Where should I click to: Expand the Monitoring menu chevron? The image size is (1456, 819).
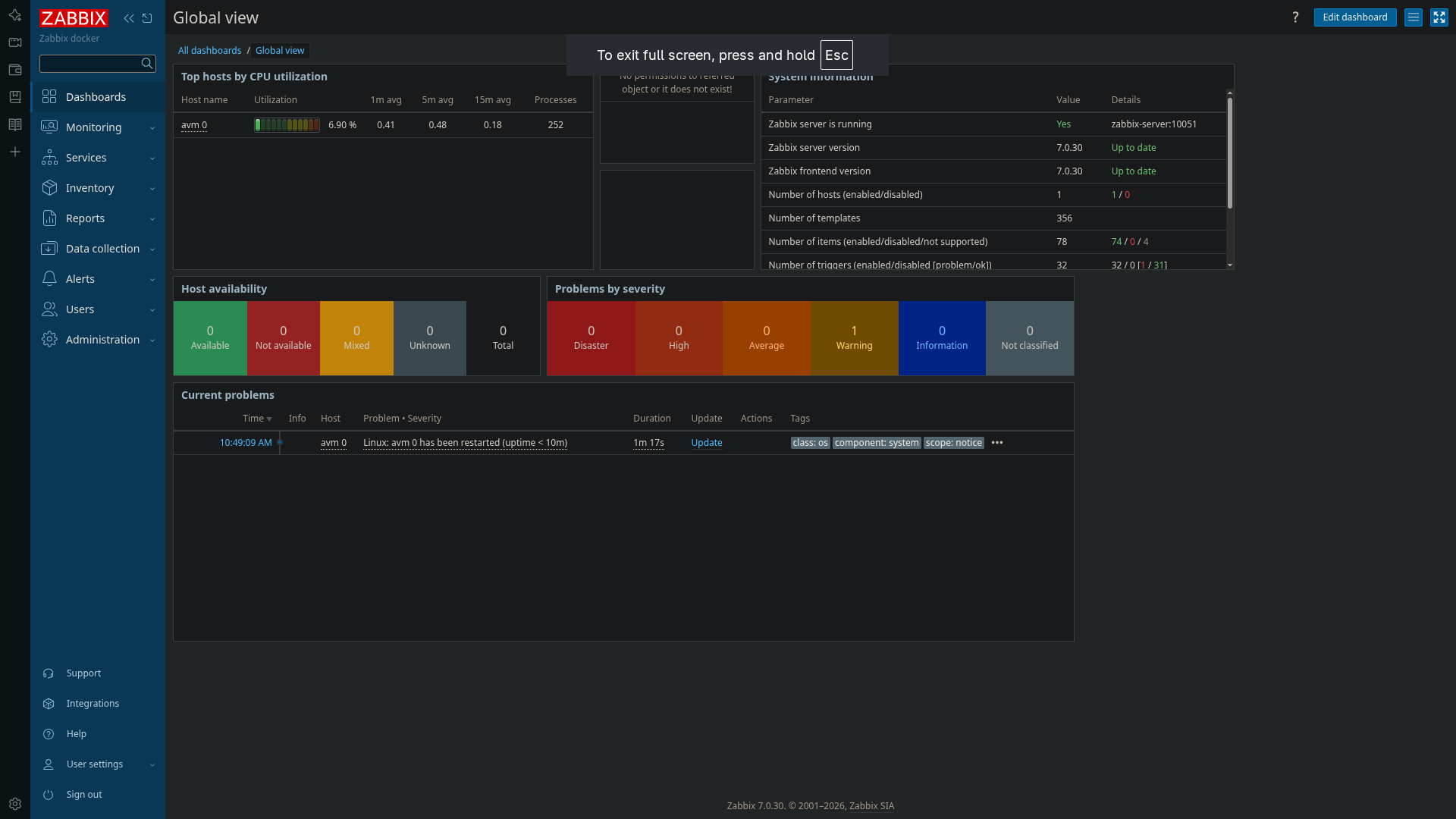coord(152,128)
